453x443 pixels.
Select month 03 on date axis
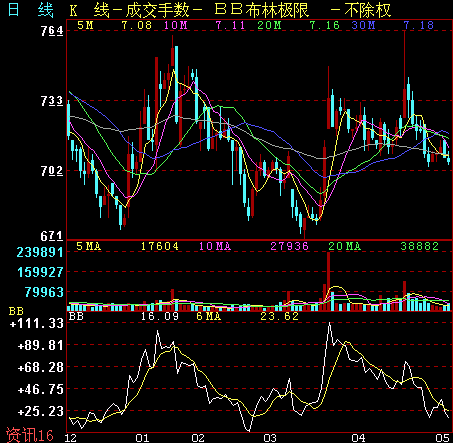(x=270, y=438)
